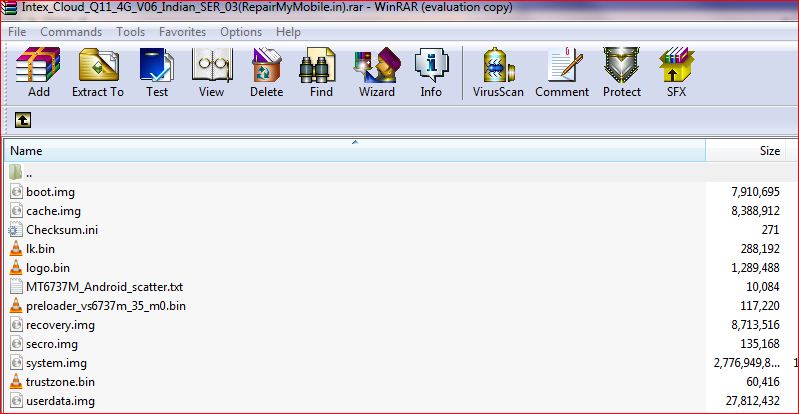
Task: Open the Favorites menu
Action: [x=182, y=32]
